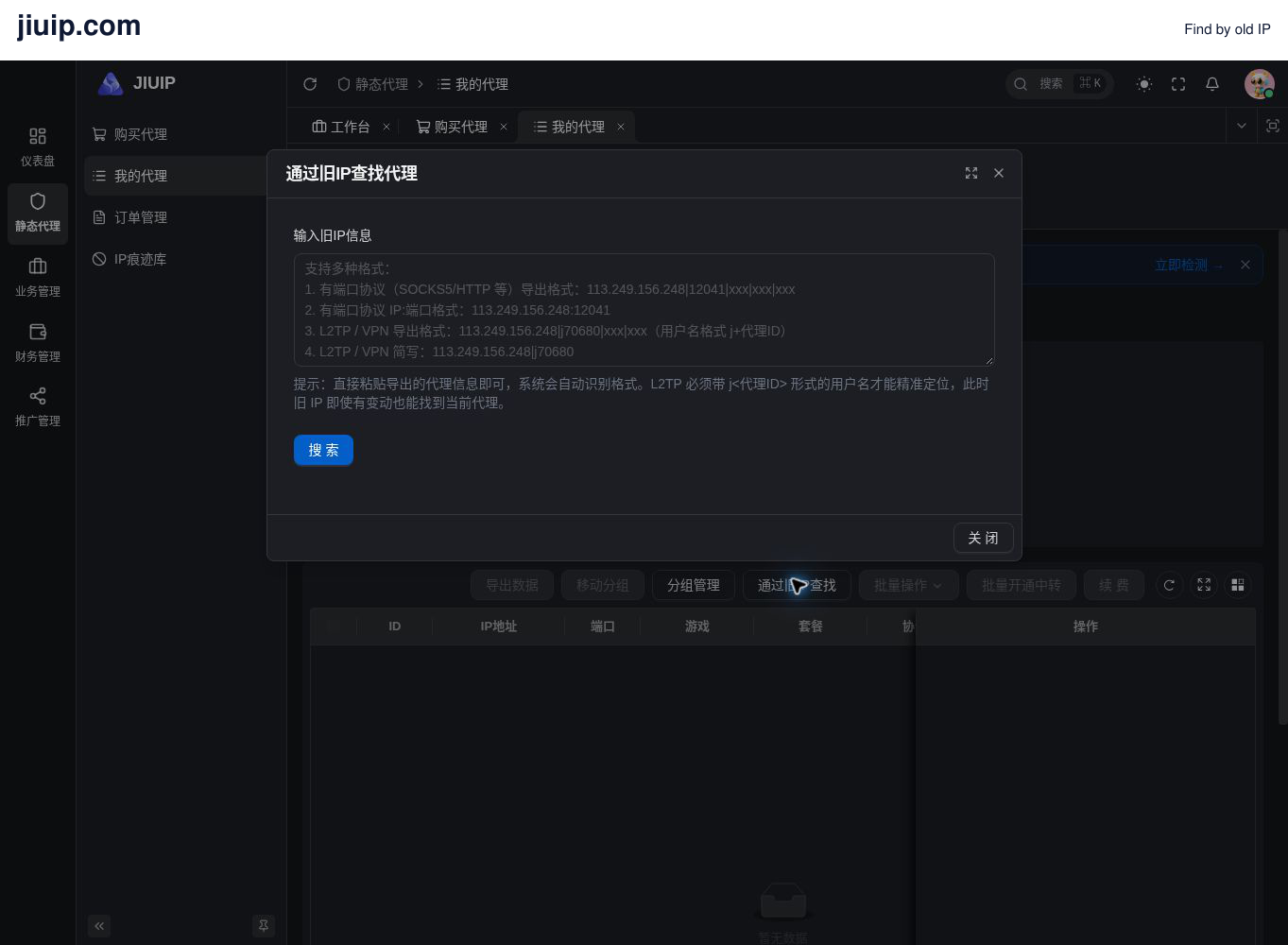Click the 关闭 button in the dialog footer
This screenshot has height=945, width=1288.
click(983, 538)
